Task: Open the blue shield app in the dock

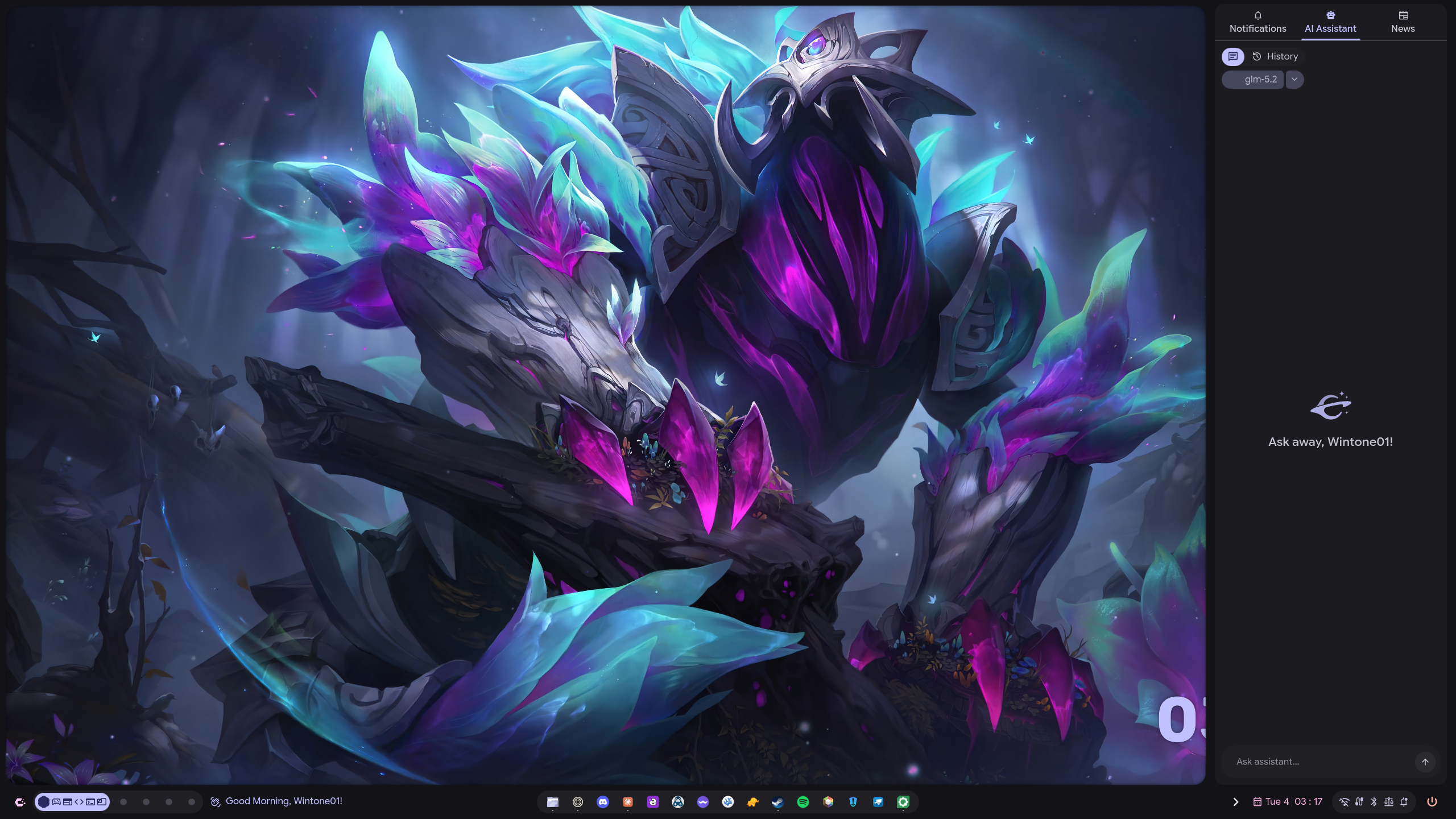Action: (x=853, y=802)
